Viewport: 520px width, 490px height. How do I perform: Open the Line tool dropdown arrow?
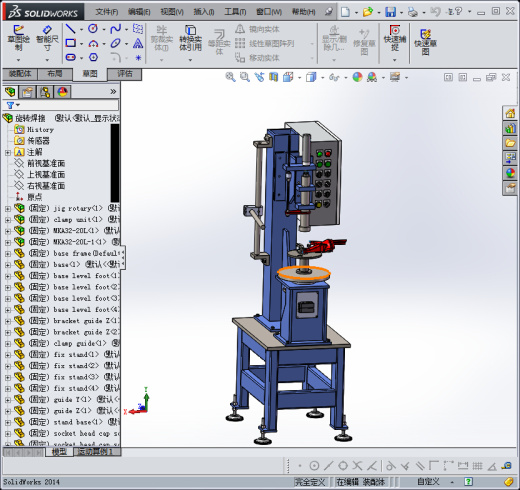click(x=81, y=30)
